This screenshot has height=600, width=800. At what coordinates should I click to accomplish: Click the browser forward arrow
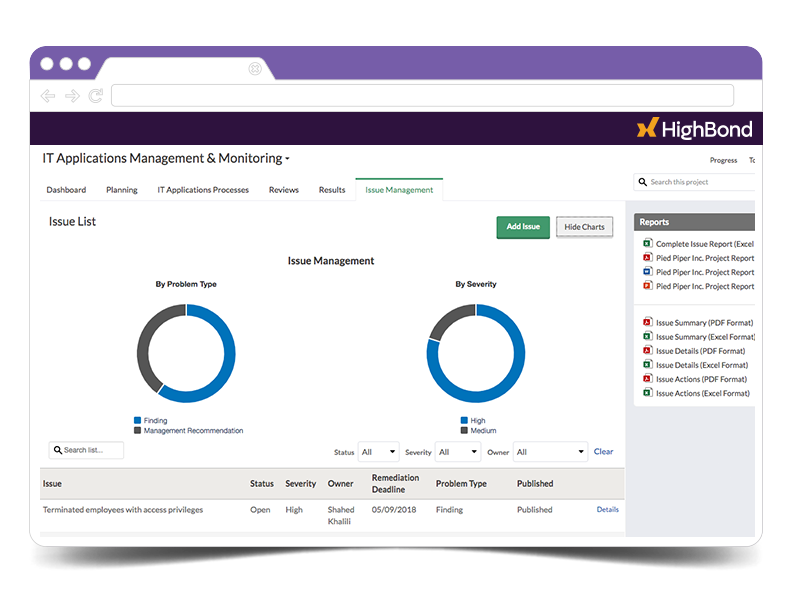[72, 96]
